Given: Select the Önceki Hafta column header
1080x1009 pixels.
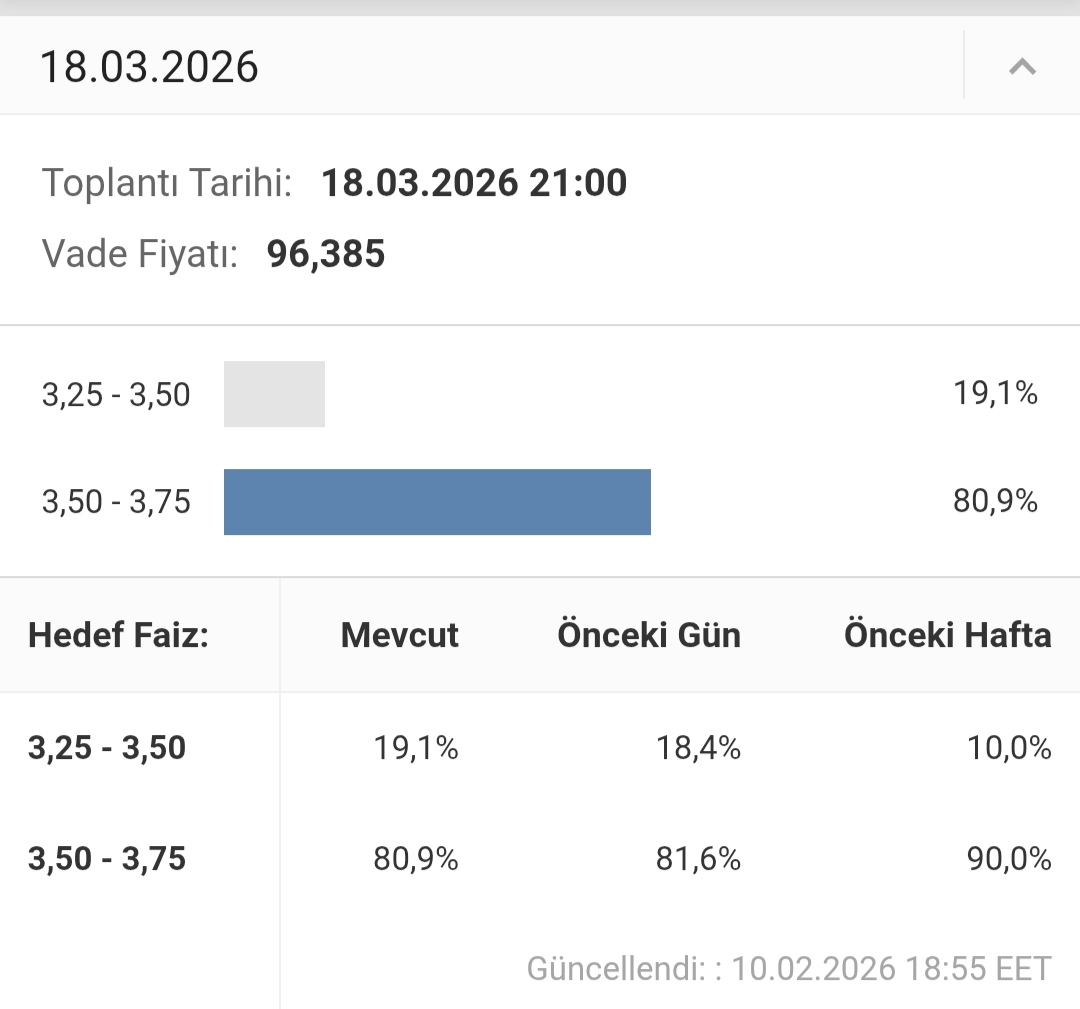Looking at the screenshot, I should pyautogui.click(x=947, y=635).
